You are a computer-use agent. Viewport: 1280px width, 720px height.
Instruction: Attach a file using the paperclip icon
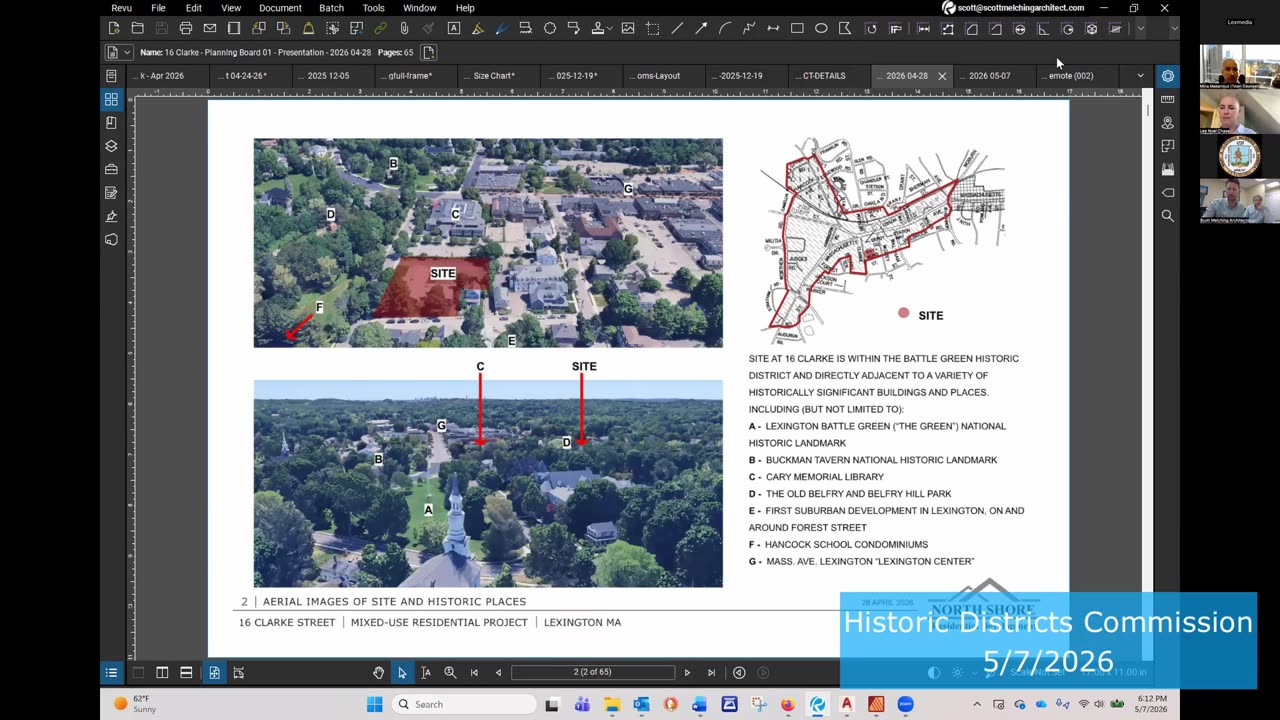pyautogui.click(x=405, y=28)
